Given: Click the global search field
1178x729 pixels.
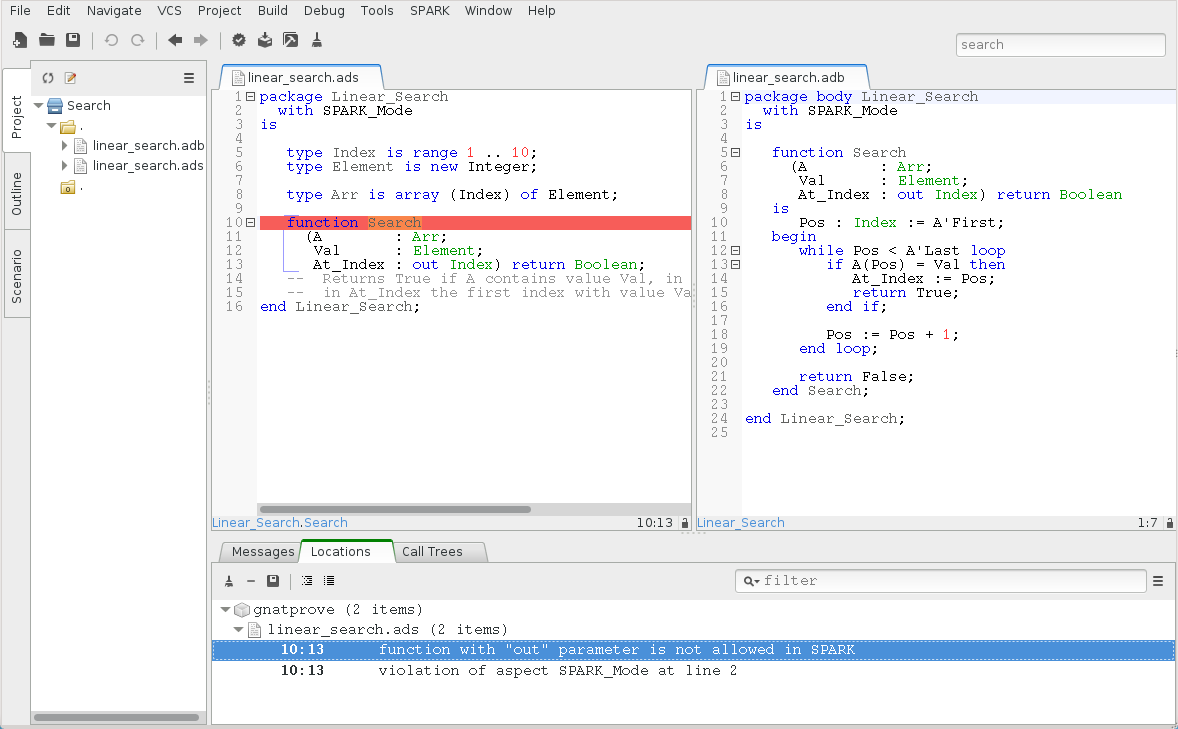Looking at the screenshot, I should pyautogui.click(x=1060, y=44).
